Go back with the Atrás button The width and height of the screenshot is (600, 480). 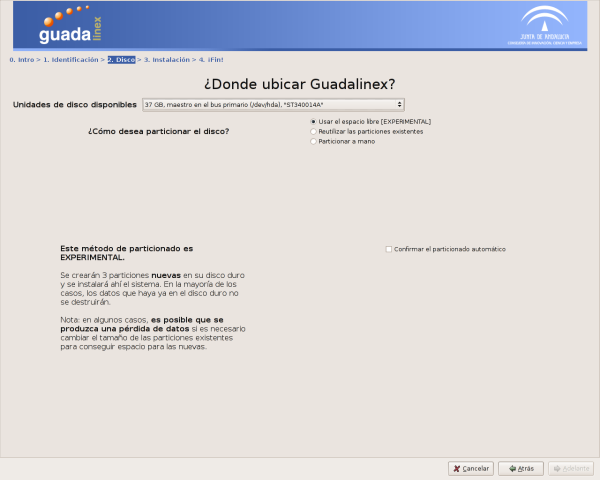tap(521, 468)
